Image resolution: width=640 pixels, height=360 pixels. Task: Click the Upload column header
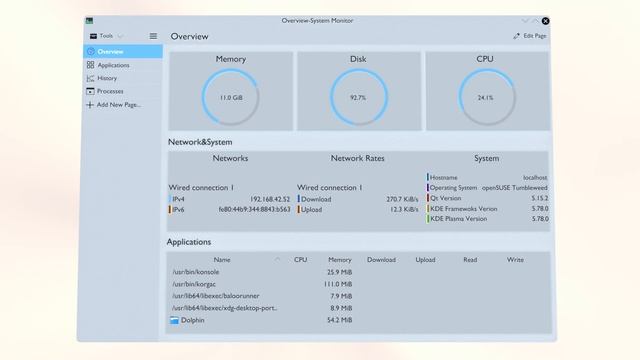coord(425,260)
